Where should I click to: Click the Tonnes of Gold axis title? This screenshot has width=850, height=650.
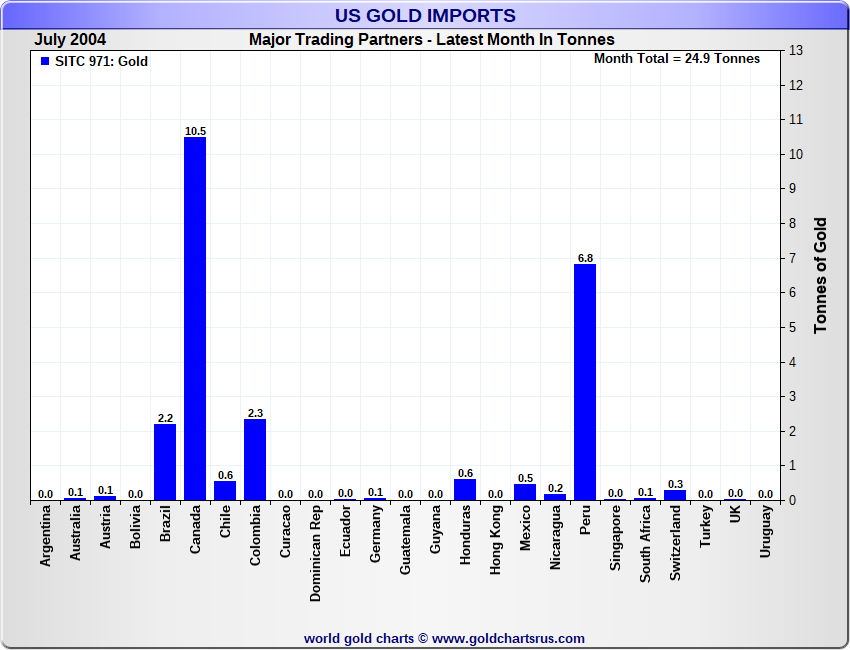point(820,275)
